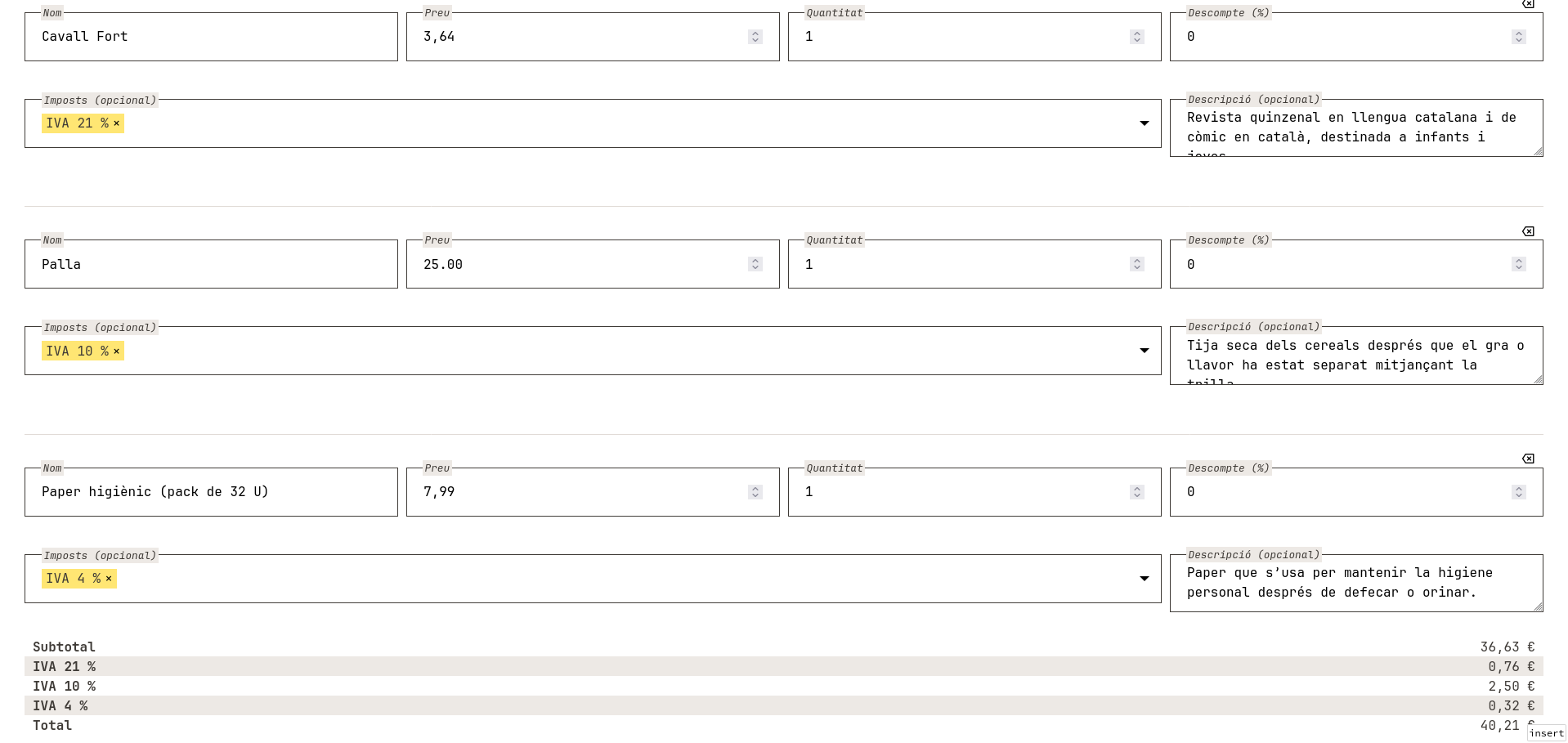The width and height of the screenshot is (1568, 743).
Task: Remove the IVA 4 % tax tag
Action: coord(109,579)
